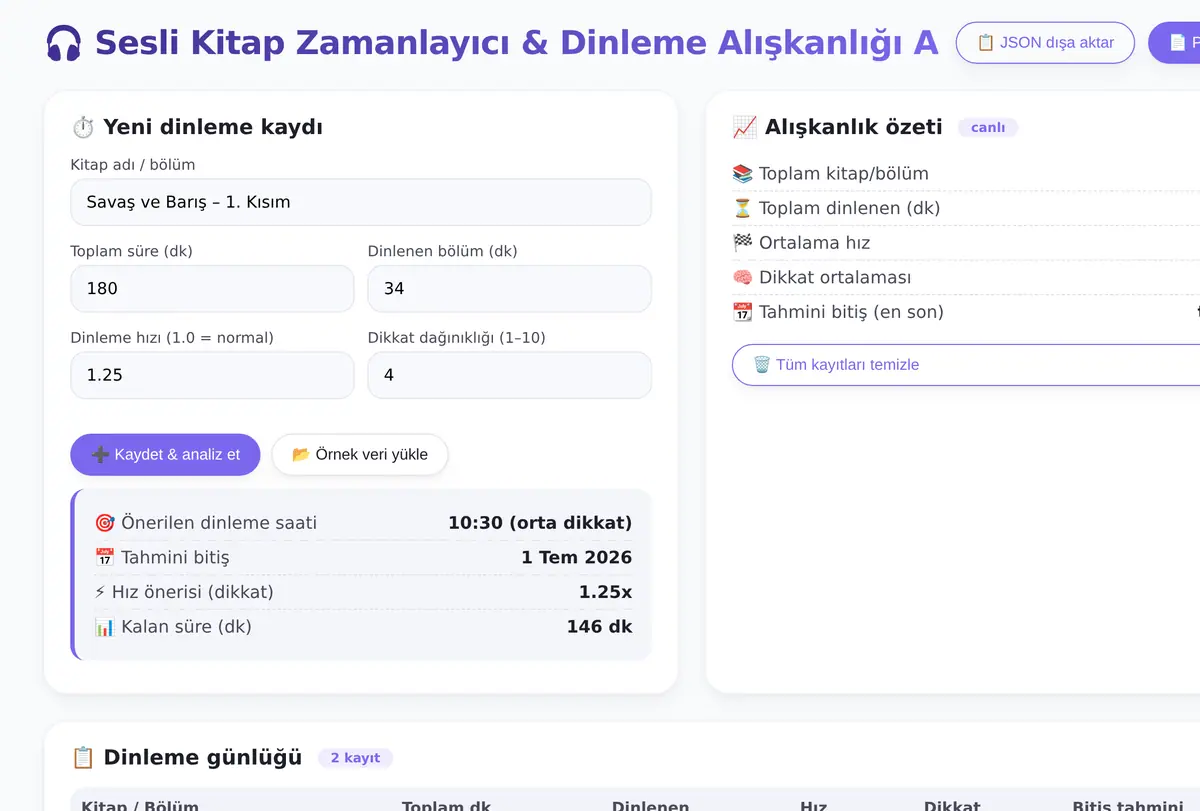This screenshot has width=1200, height=811.
Task: Click the Tahmini bitiş (en son) label
Action: pyautogui.click(x=851, y=312)
